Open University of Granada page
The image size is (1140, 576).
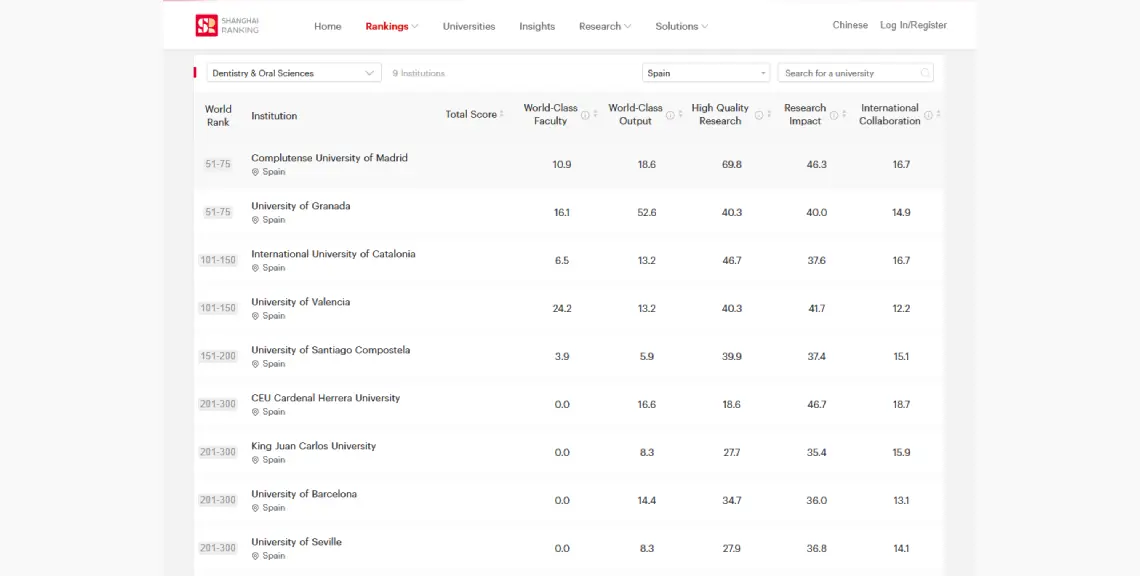tap(301, 206)
